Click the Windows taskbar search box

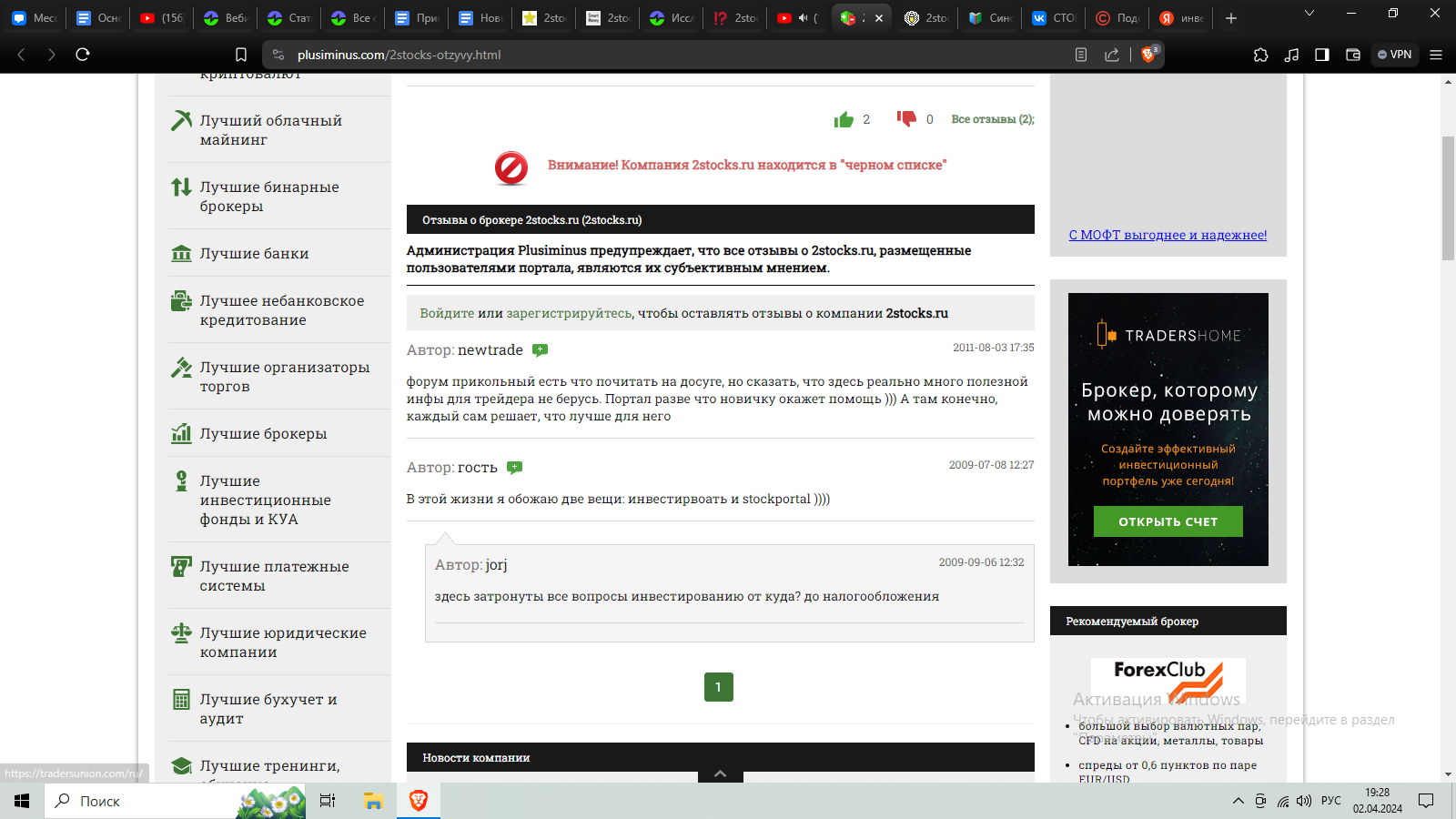point(176,801)
